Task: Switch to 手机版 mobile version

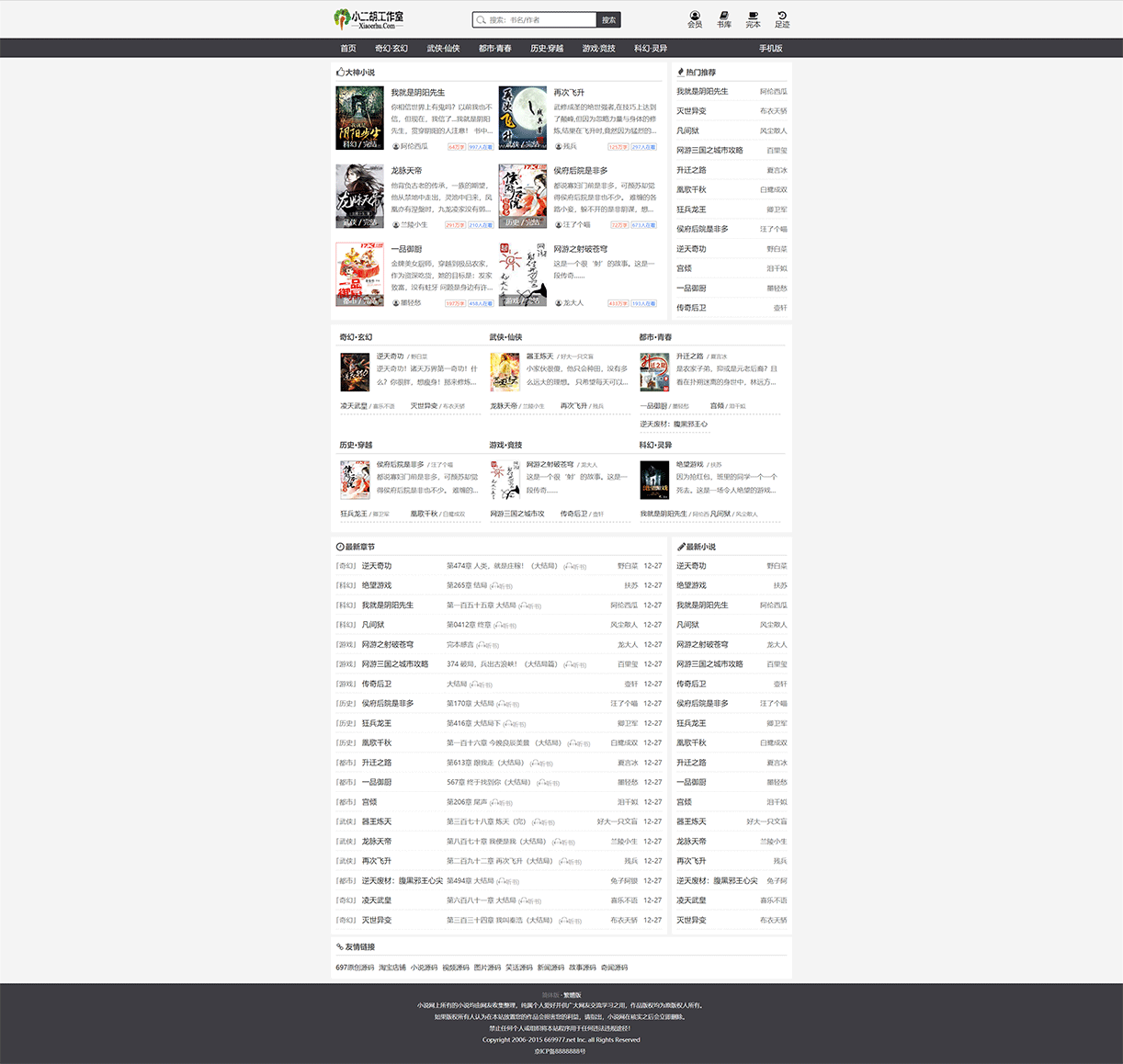Action: click(770, 49)
